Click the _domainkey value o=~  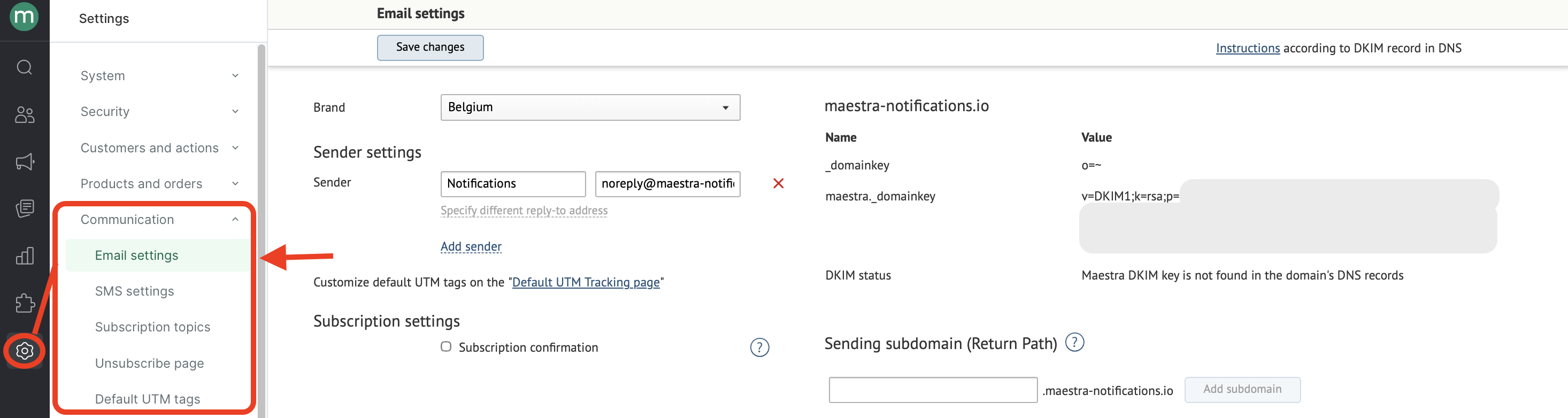click(x=1091, y=166)
